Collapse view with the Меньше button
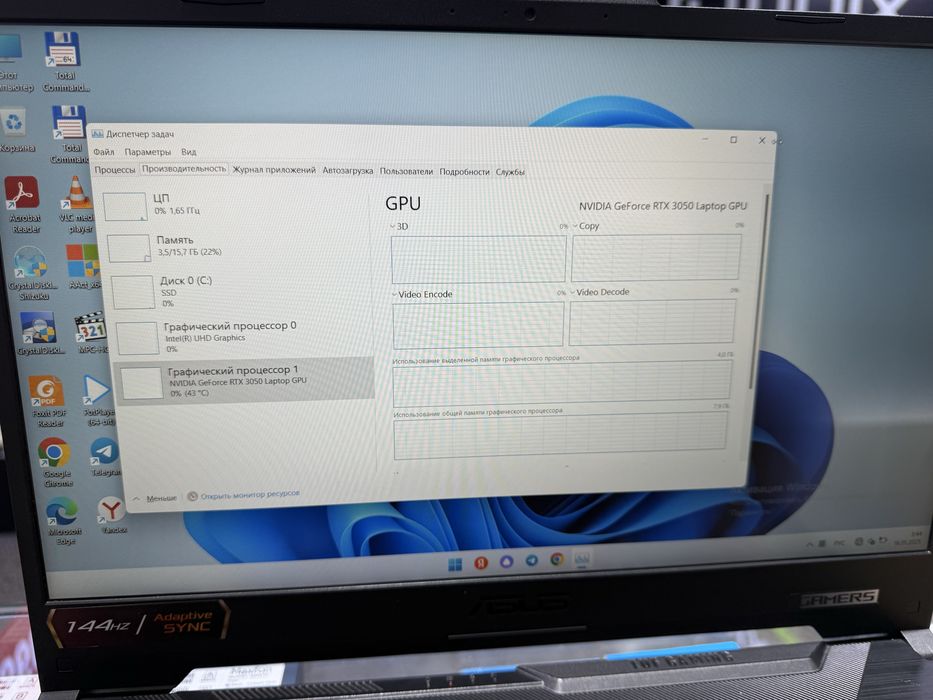 [155, 498]
